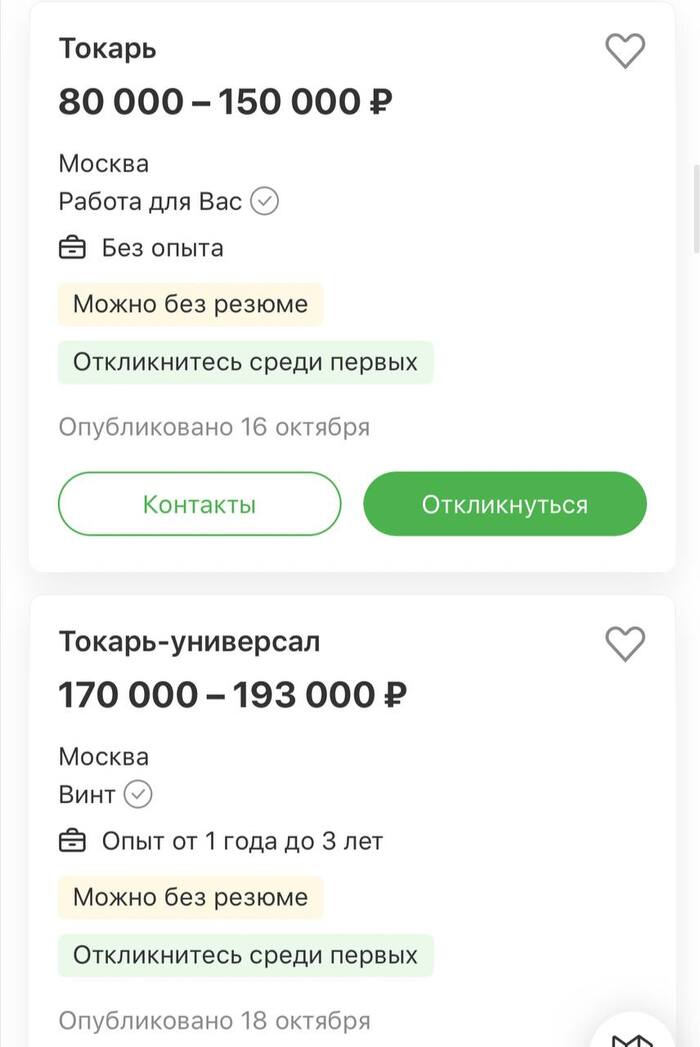
Task: Click verified checkmark beside Винт
Action: pyautogui.click(x=138, y=795)
